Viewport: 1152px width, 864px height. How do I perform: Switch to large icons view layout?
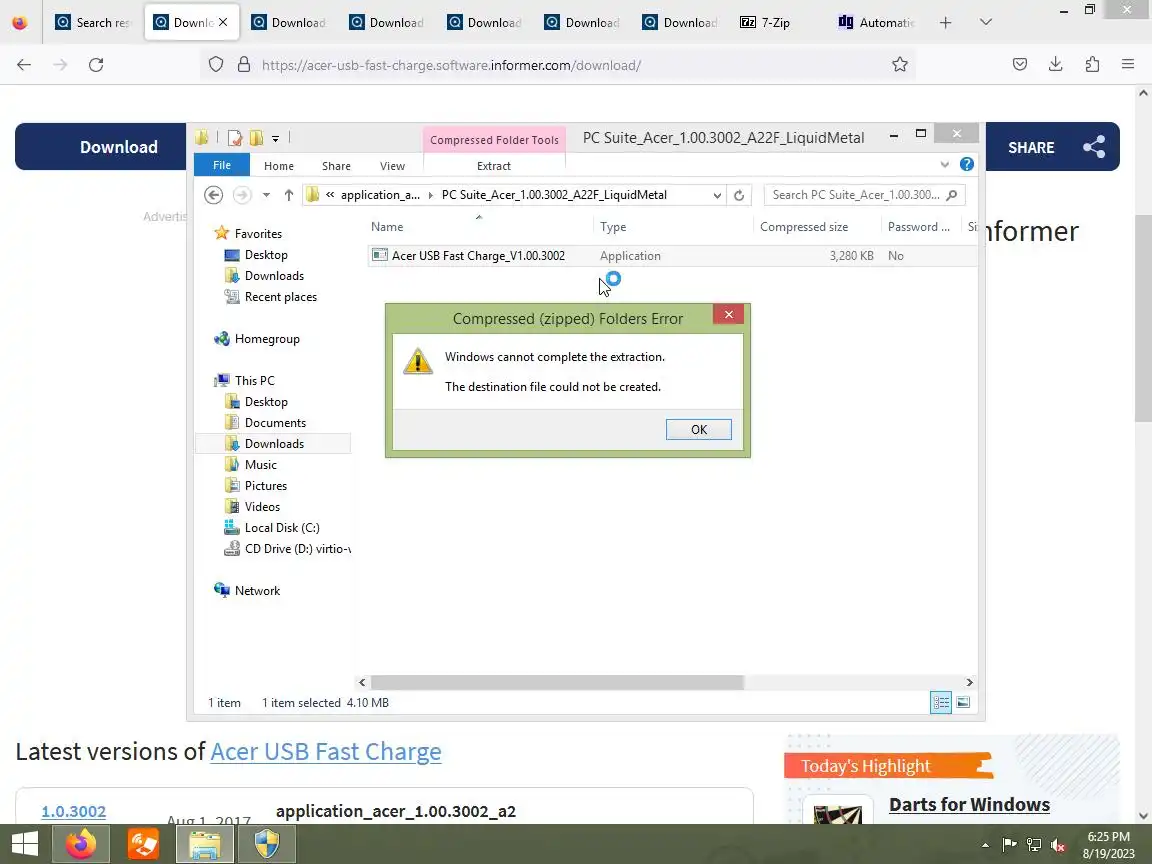pos(962,702)
